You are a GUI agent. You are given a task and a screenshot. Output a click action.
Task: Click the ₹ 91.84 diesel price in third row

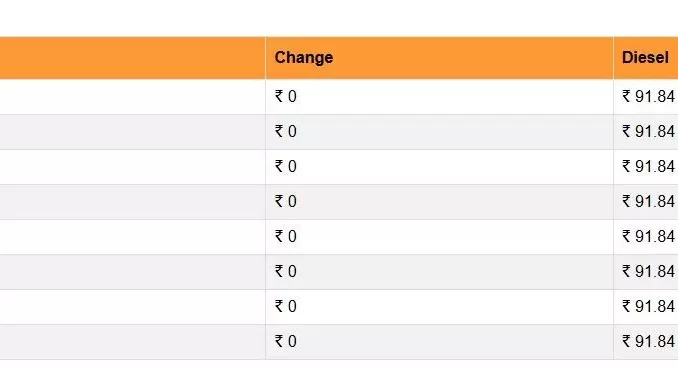[x=648, y=166]
